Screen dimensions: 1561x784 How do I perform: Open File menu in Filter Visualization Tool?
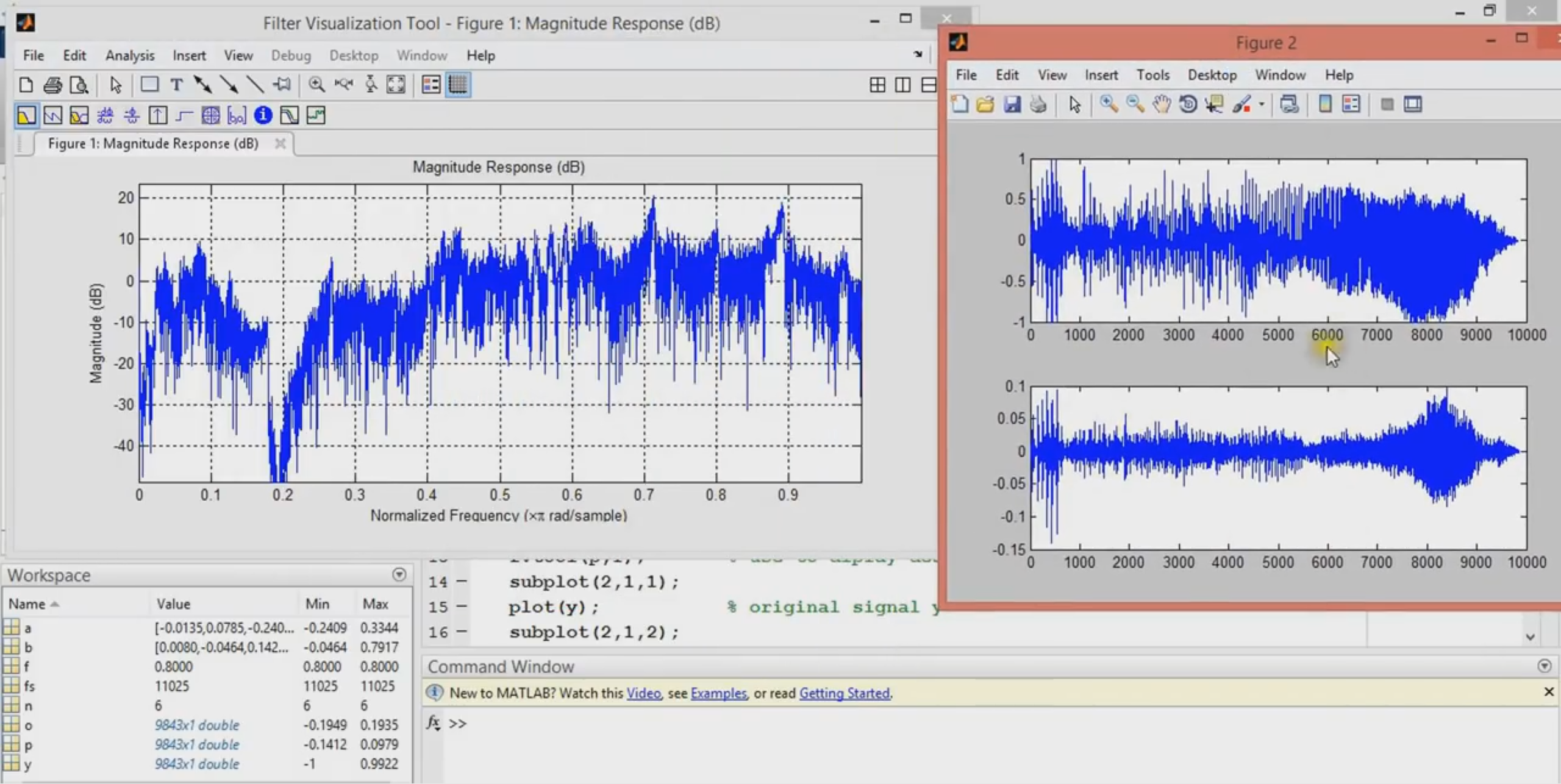pyautogui.click(x=34, y=55)
